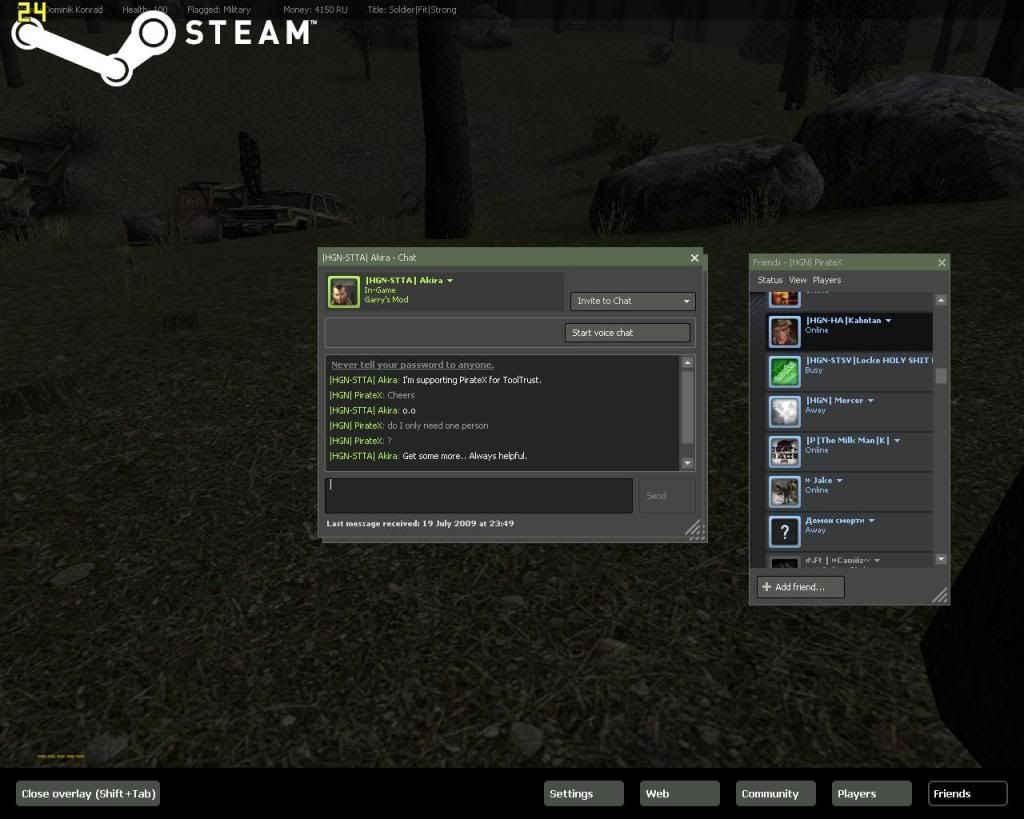
Task: Click the resize grip of the chat window
Action: coord(695,530)
